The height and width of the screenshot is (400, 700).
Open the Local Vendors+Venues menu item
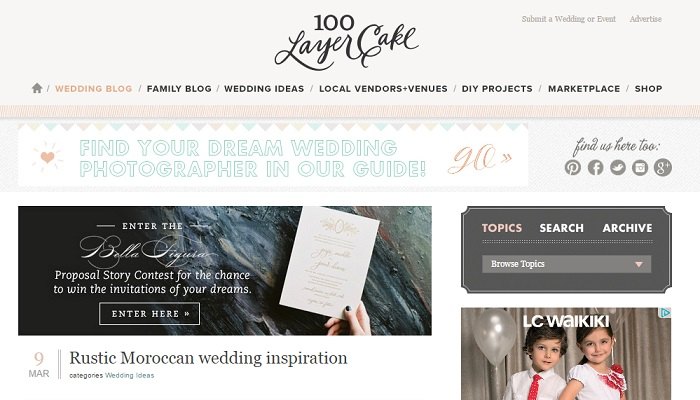point(383,89)
